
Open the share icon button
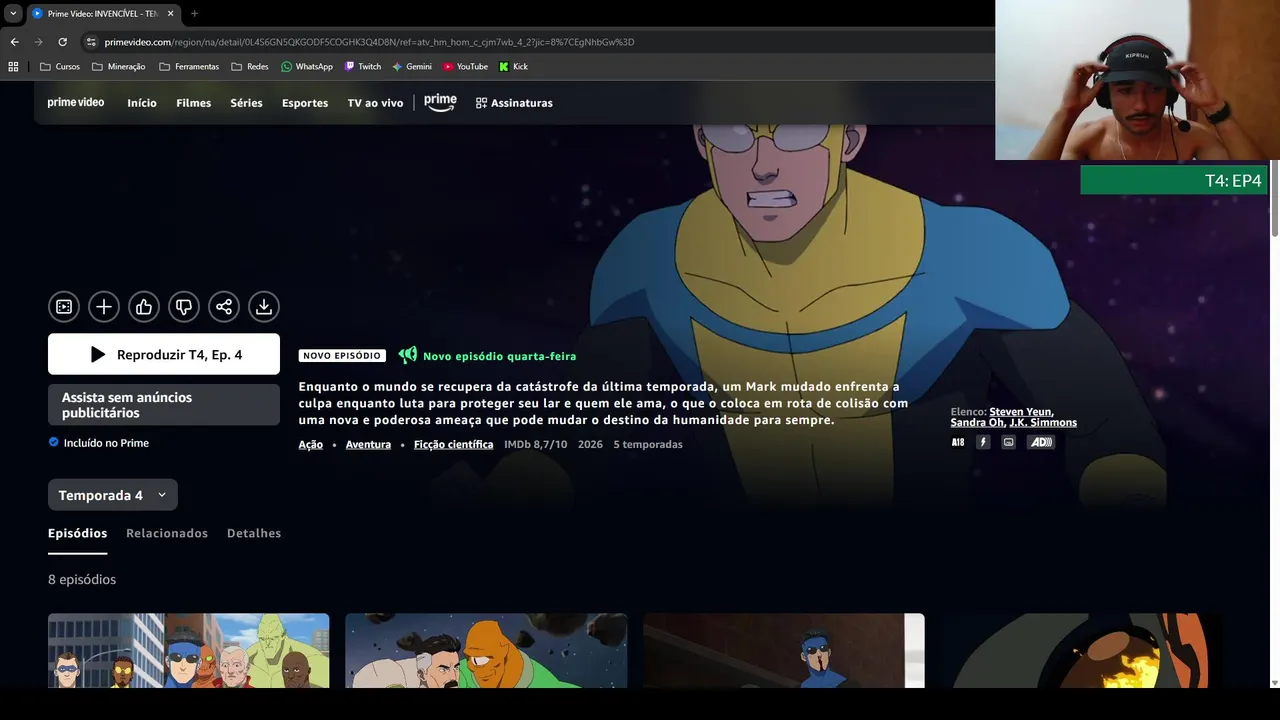(x=224, y=307)
